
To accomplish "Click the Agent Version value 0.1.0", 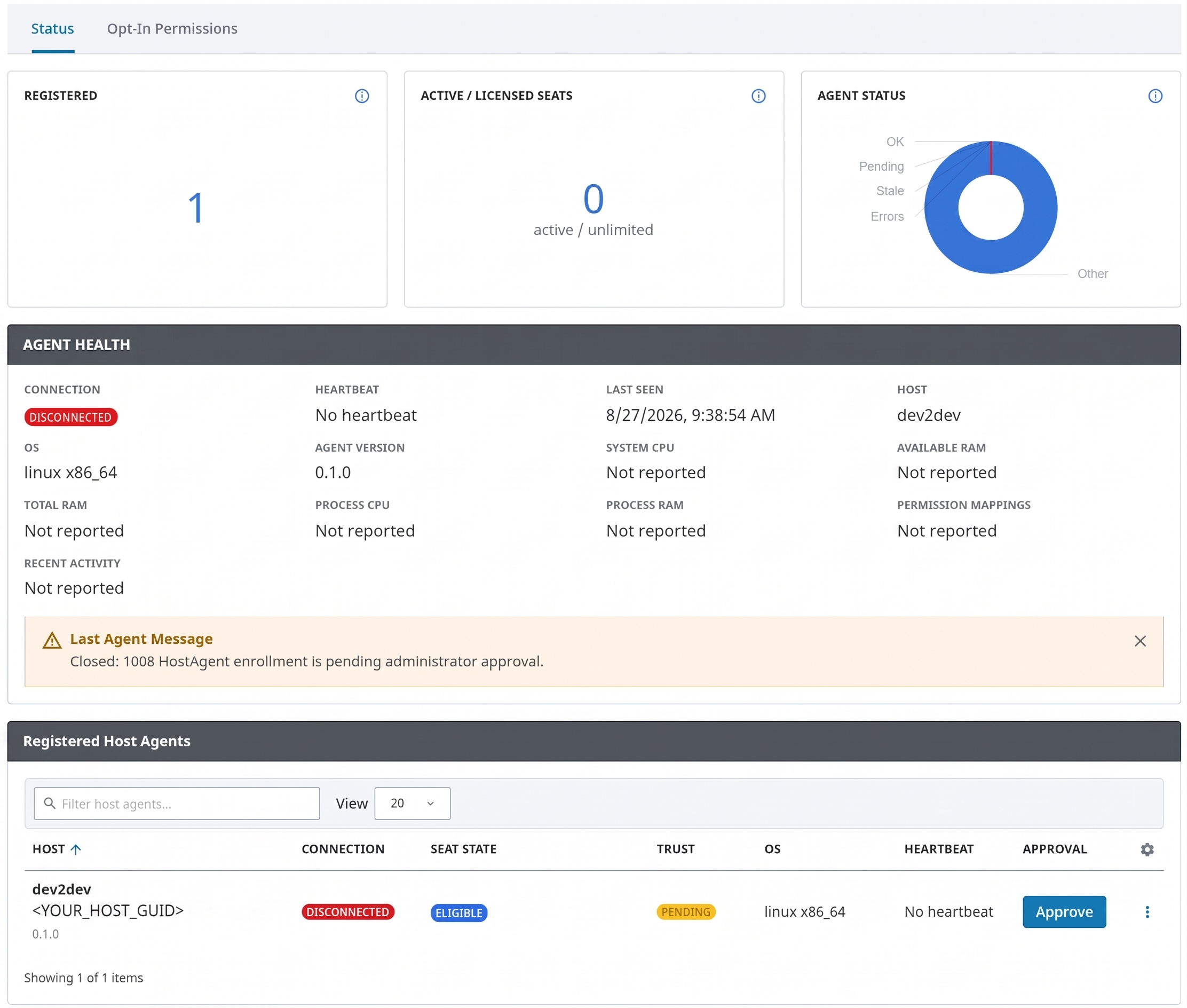I will [333, 472].
